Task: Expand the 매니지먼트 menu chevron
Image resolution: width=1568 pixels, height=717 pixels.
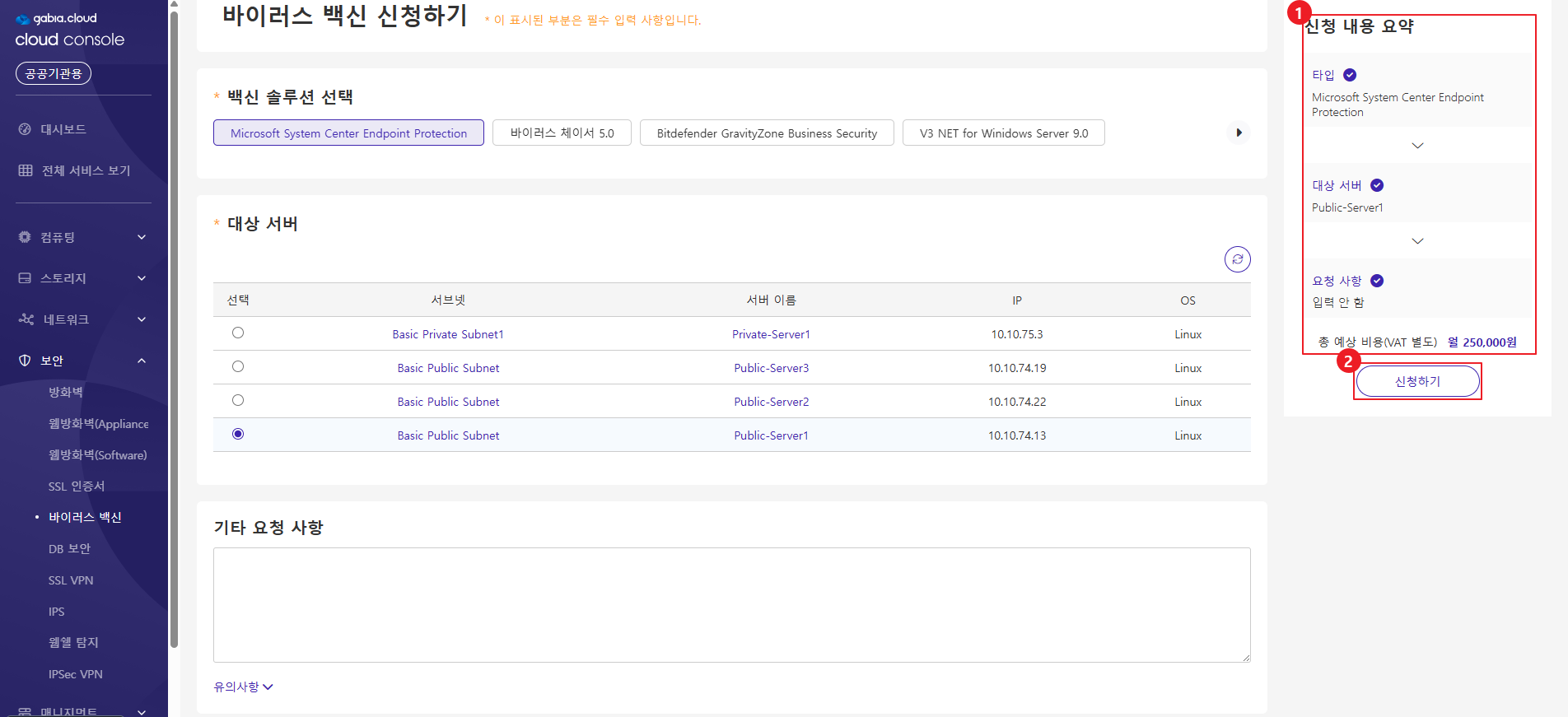Action: coord(142,711)
